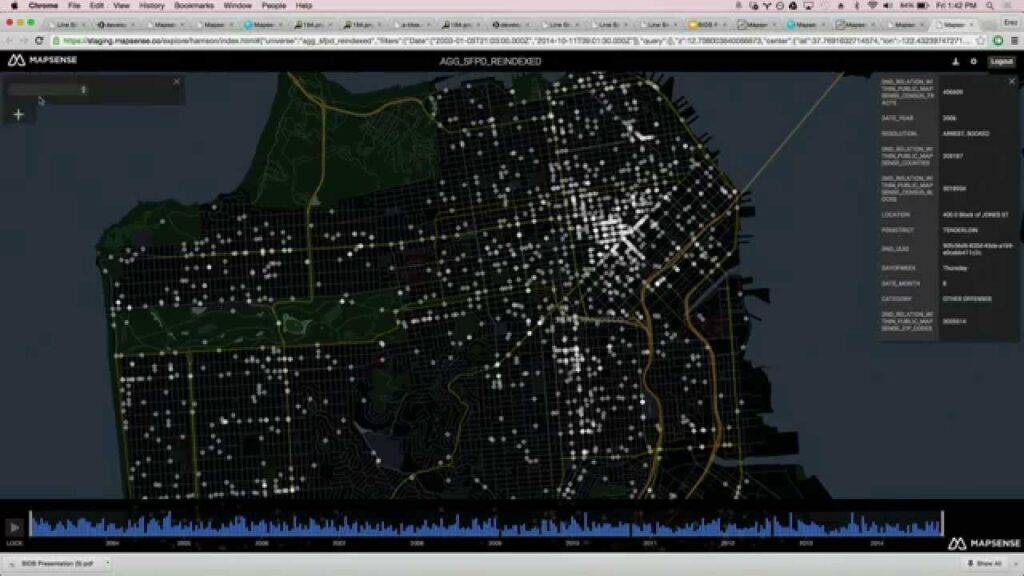
Task: Close the feature details panel
Action: (x=1013, y=81)
